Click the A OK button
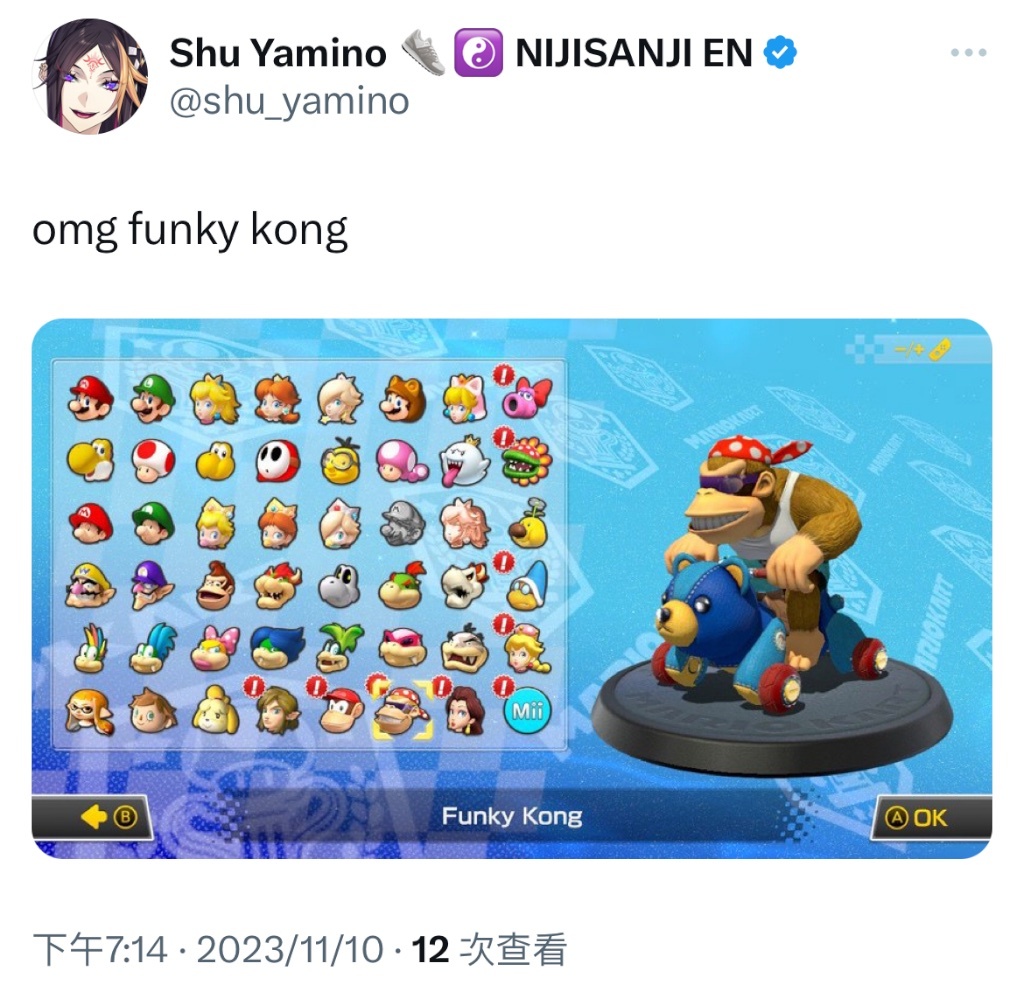The width and height of the screenshot is (1024, 992). pos(931,817)
